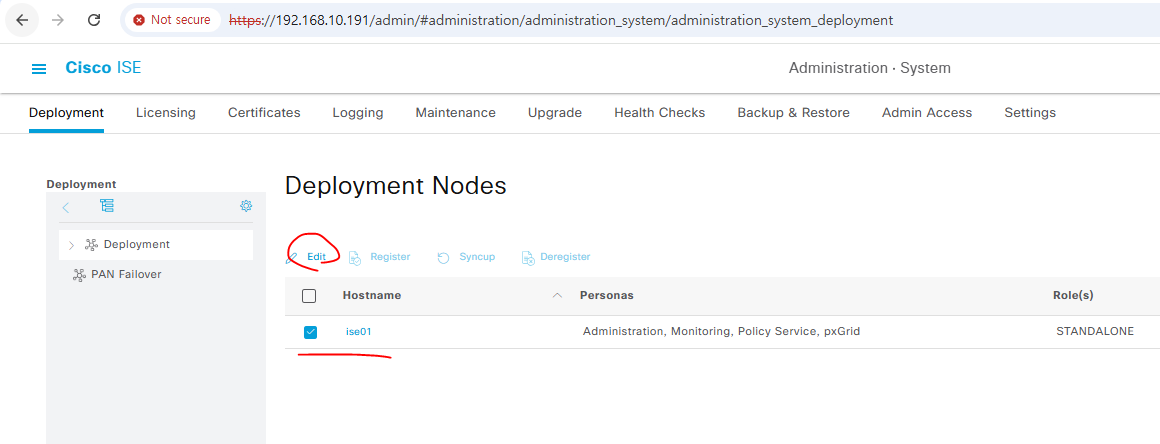Open the Certificates tab
This screenshot has width=1160, height=444.
(x=264, y=113)
